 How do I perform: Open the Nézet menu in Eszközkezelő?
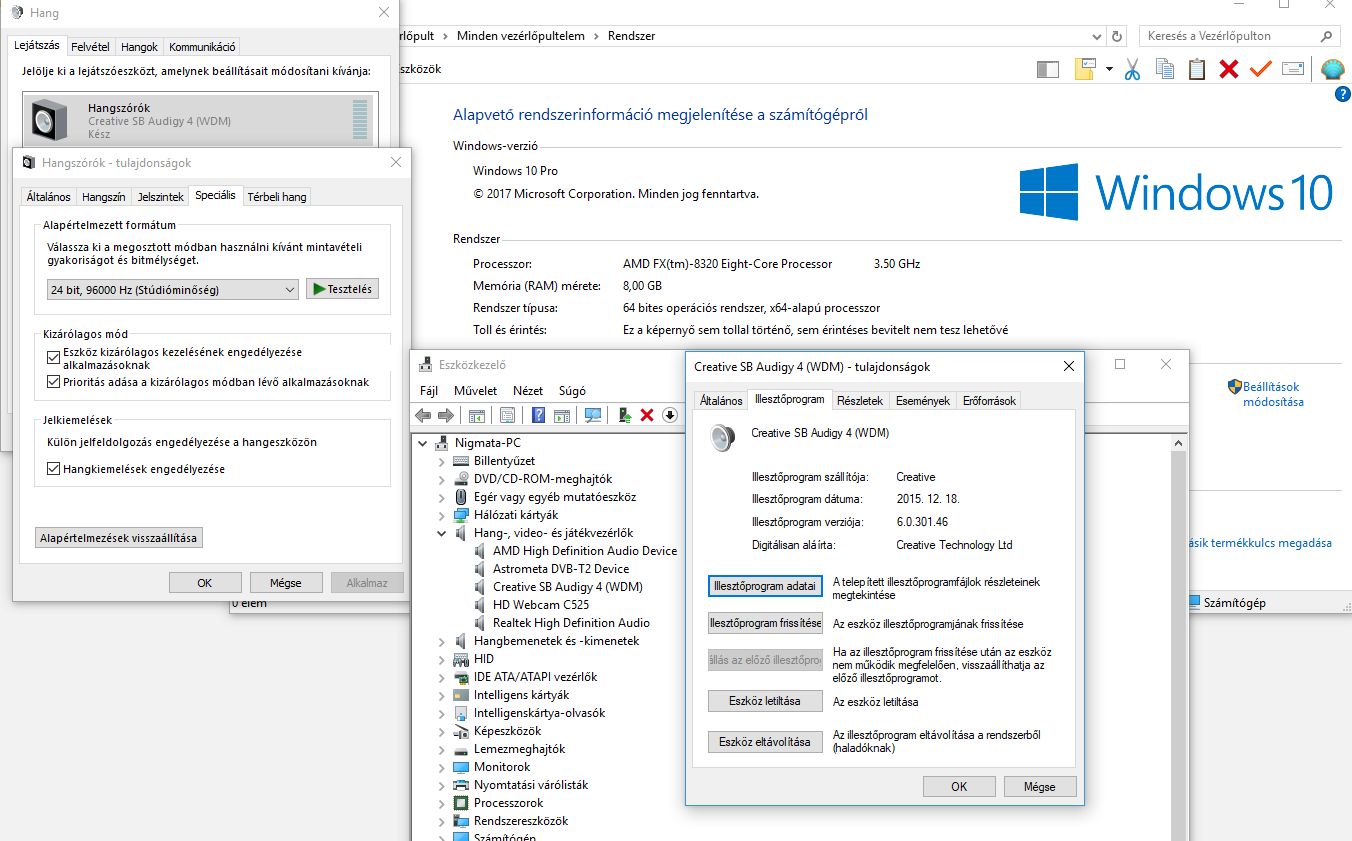(528, 391)
